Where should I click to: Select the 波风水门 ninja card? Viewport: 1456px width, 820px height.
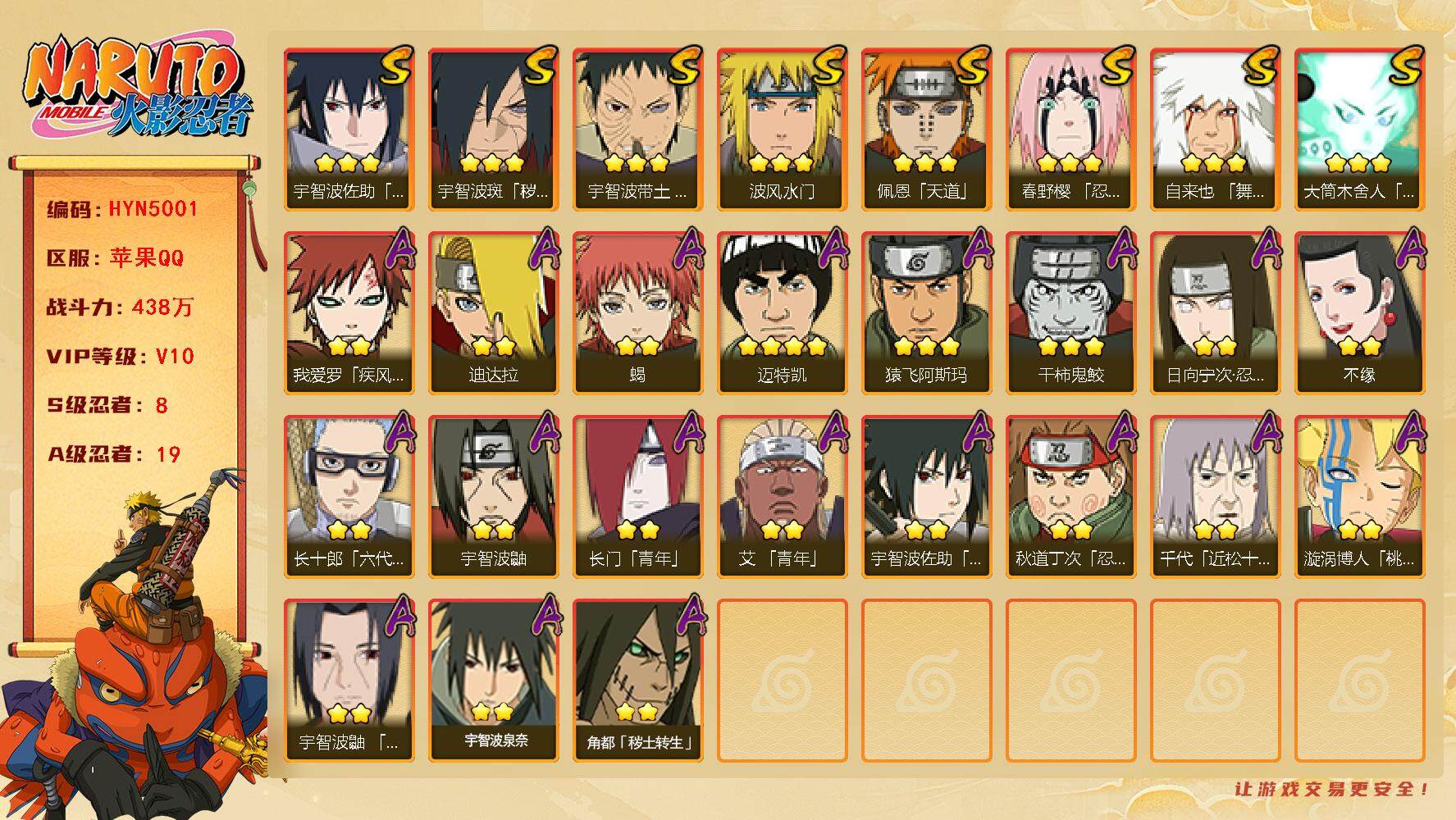point(782,130)
